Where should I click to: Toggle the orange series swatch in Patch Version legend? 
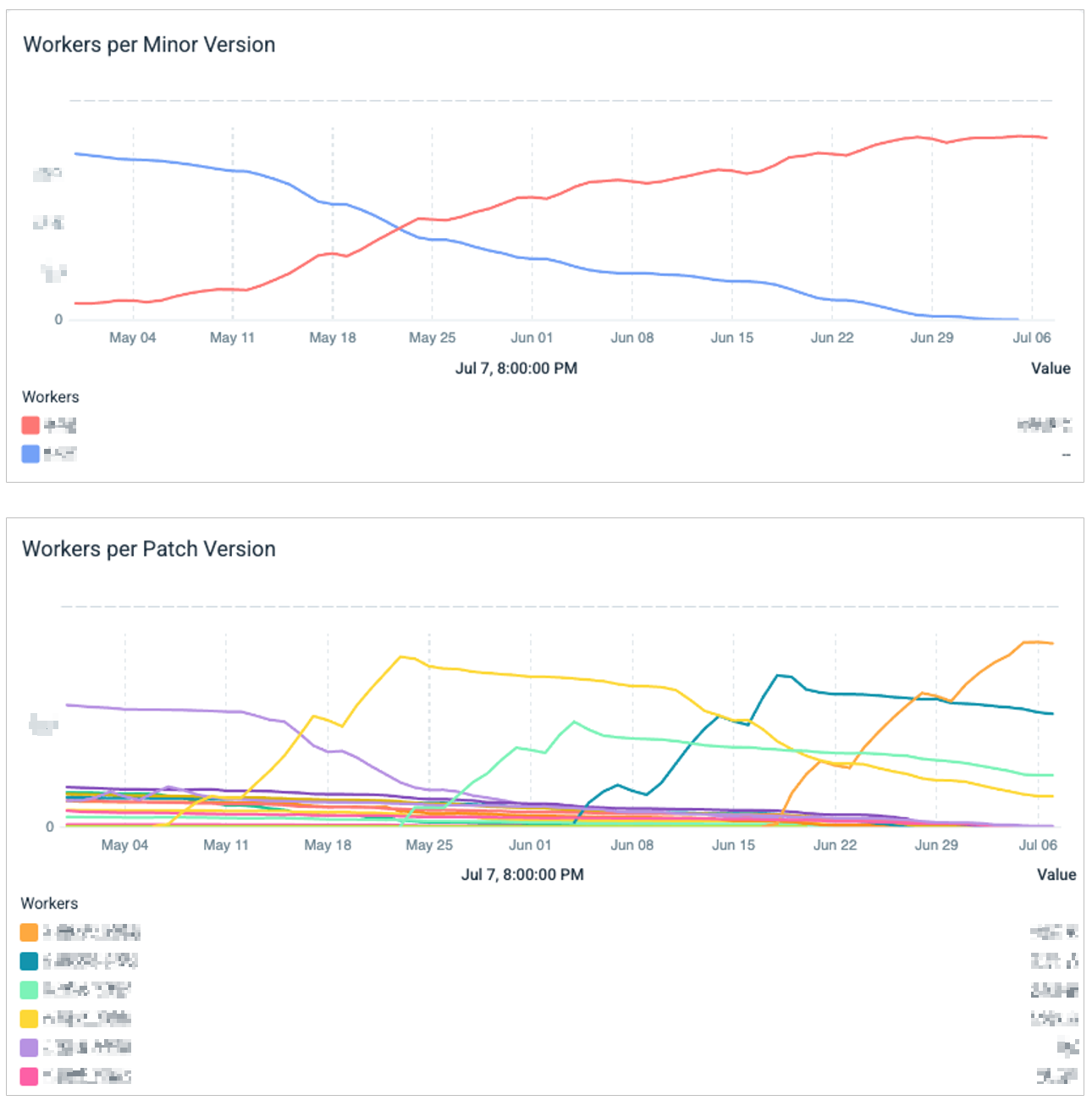[x=29, y=932]
